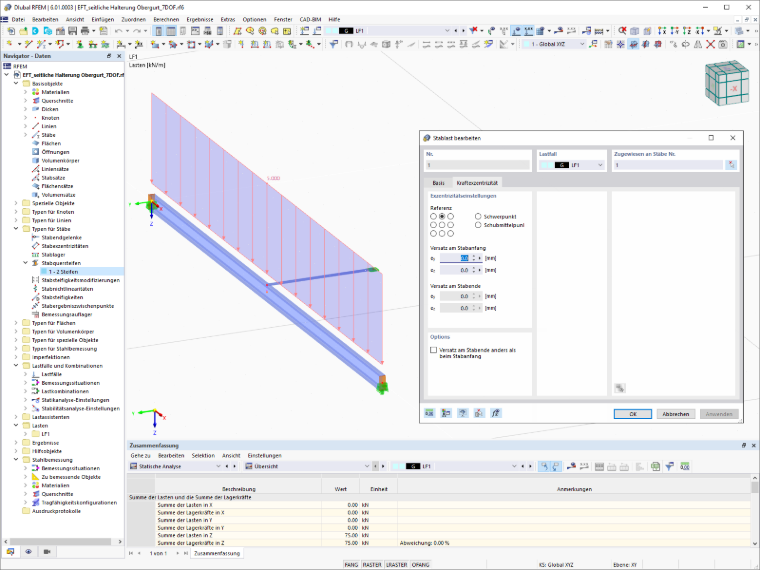Screen dimensions: 760x570
Task: Open the Ergebnisse menu
Action: click(200, 19)
